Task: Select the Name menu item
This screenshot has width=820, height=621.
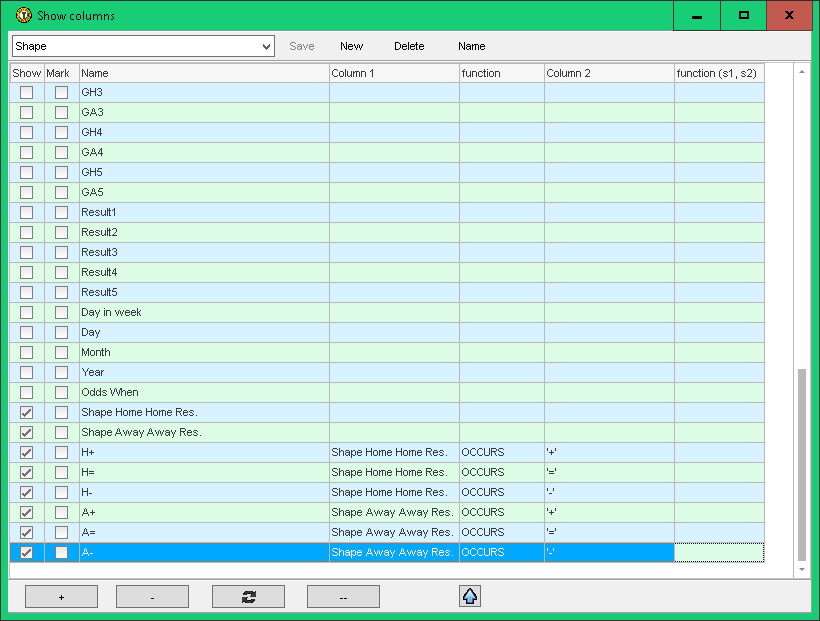Action: (x=471, y=47)
